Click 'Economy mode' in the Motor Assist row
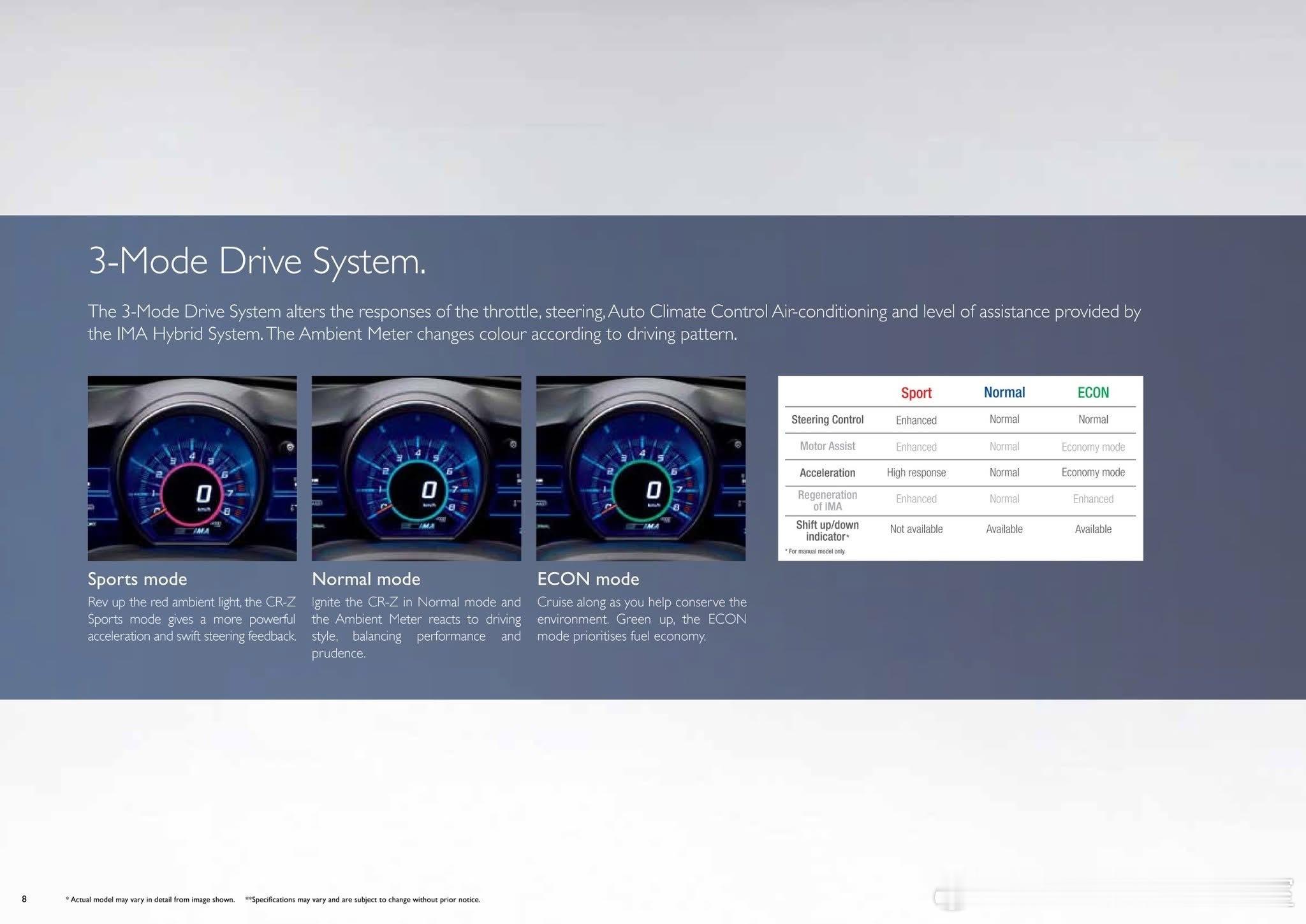1306x924 pixels. [1093, 447]
